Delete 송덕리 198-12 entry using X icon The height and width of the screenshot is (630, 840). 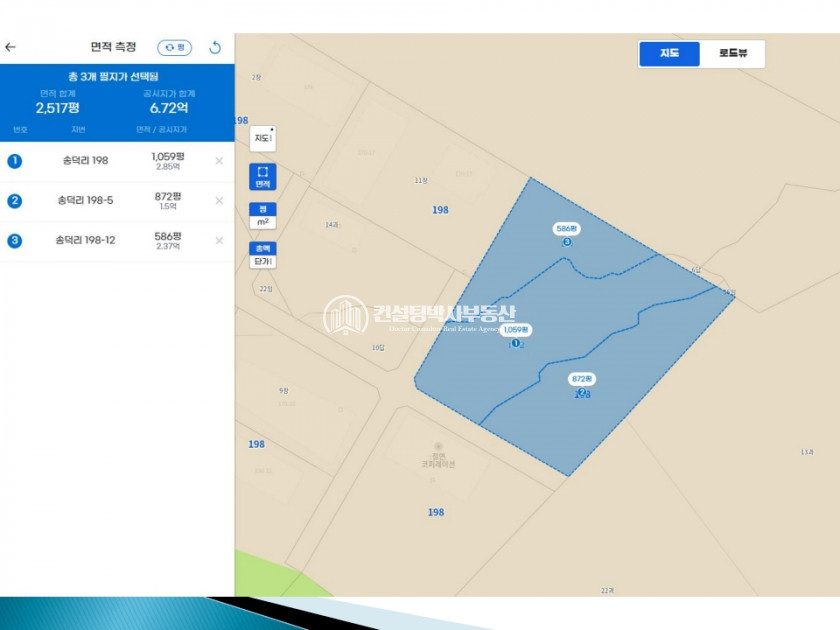click(x=219, y=241)
